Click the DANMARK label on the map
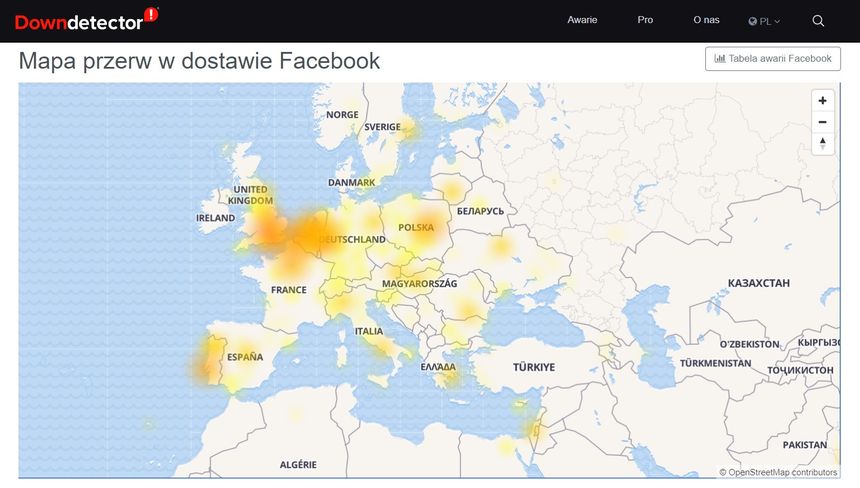This screenshot has width=860, height=488. [352, 182]
